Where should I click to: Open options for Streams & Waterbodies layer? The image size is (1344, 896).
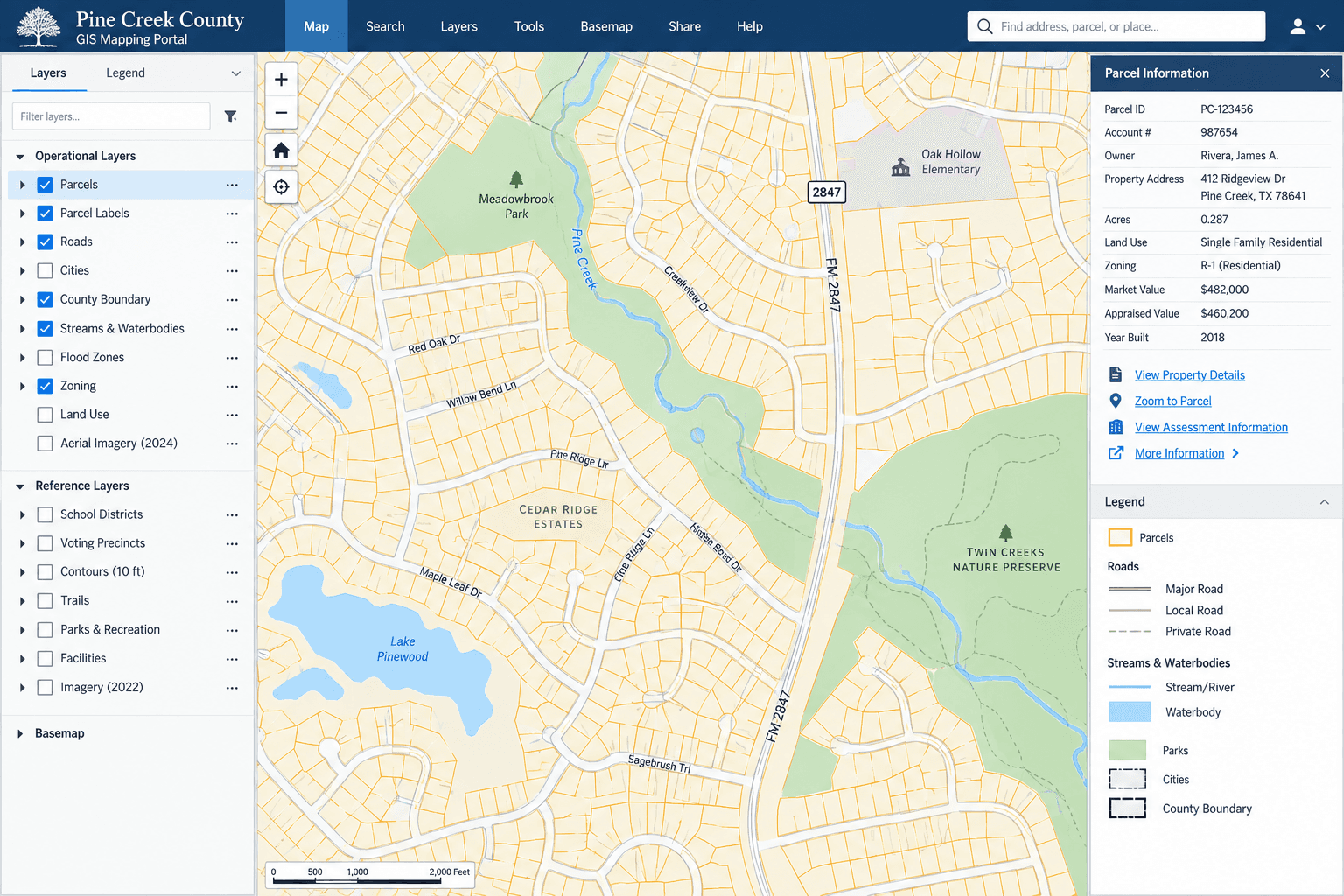pyautogui.click(x=232, y=329)
